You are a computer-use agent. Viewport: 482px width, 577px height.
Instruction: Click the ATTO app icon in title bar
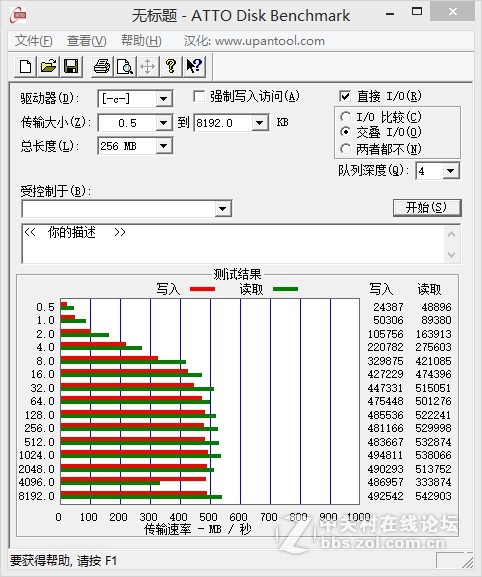tap(18, 15)
